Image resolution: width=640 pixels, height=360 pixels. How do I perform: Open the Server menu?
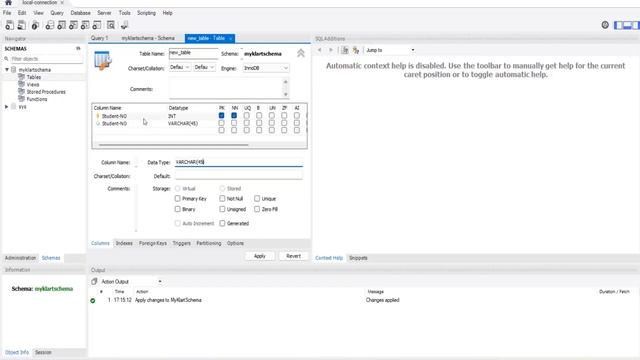coord(104,13)
